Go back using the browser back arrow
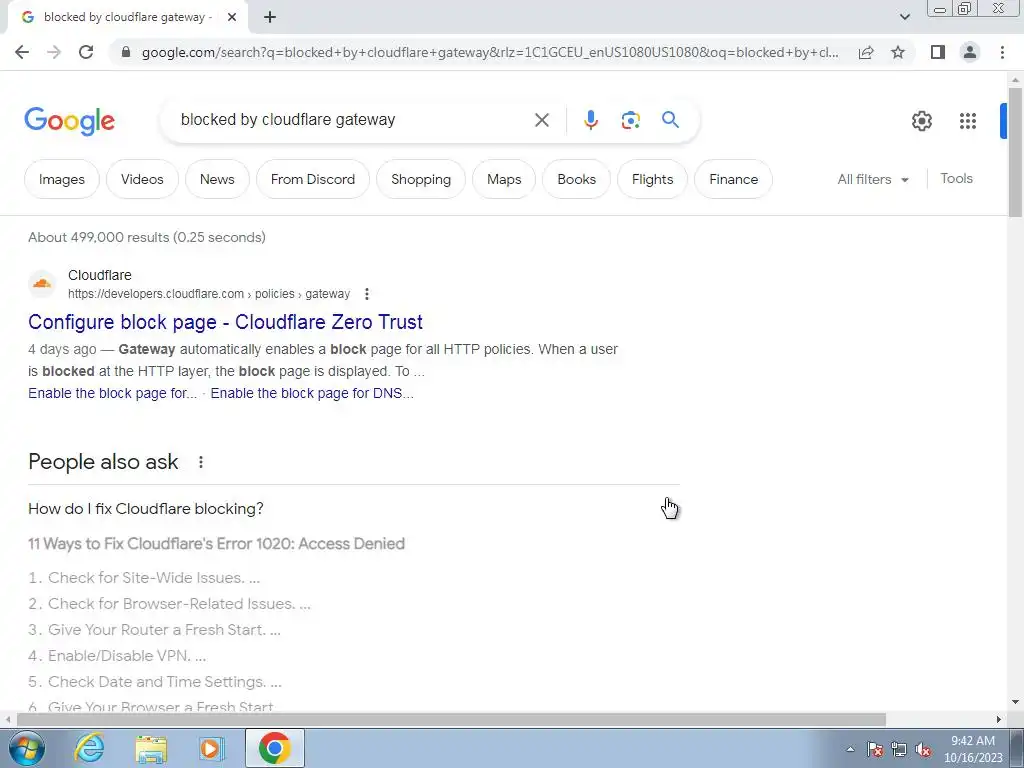1024x768 pixels. 22,52
